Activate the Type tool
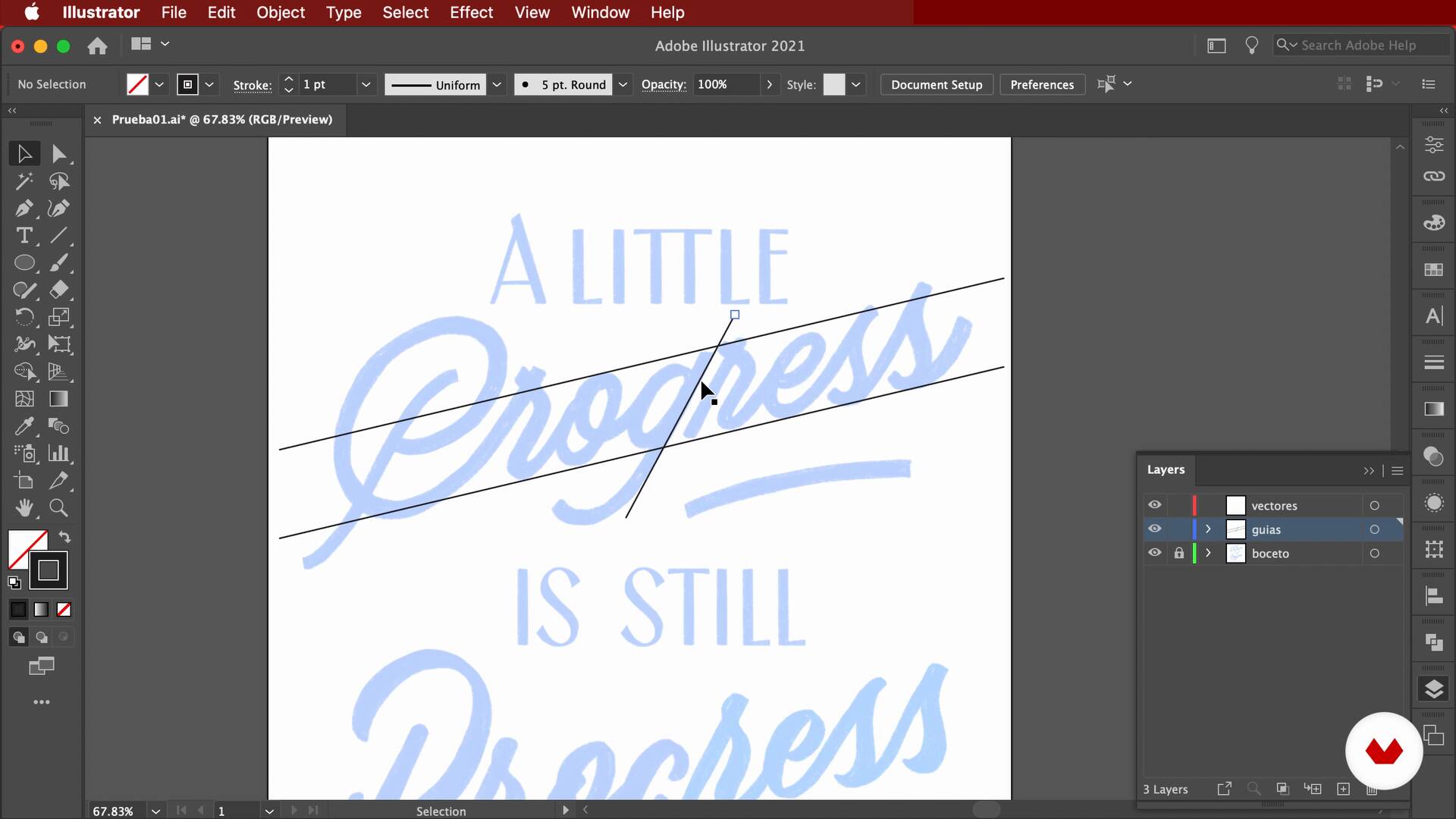 [x=24, y=236]
